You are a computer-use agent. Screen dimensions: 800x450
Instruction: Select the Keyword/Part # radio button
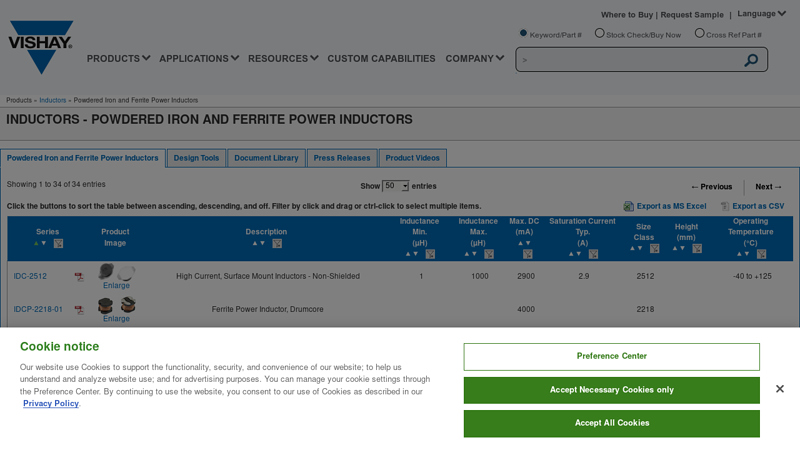(523, 33)
